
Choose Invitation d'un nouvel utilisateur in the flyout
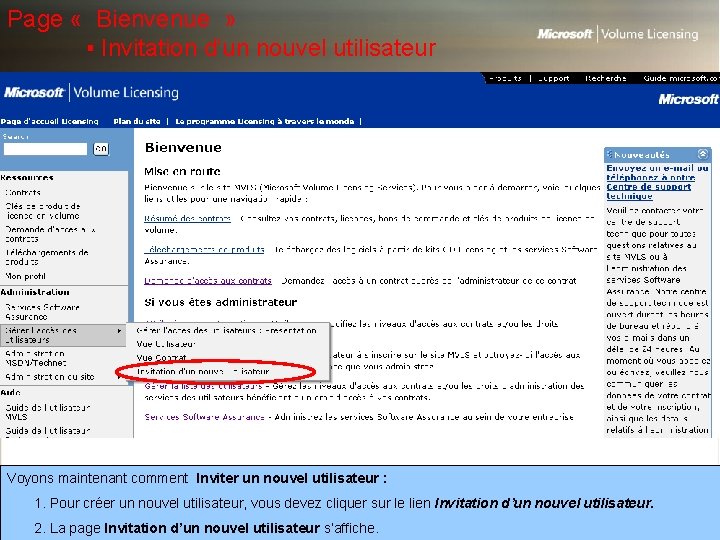pyautogui.click(x=203, y=371)
